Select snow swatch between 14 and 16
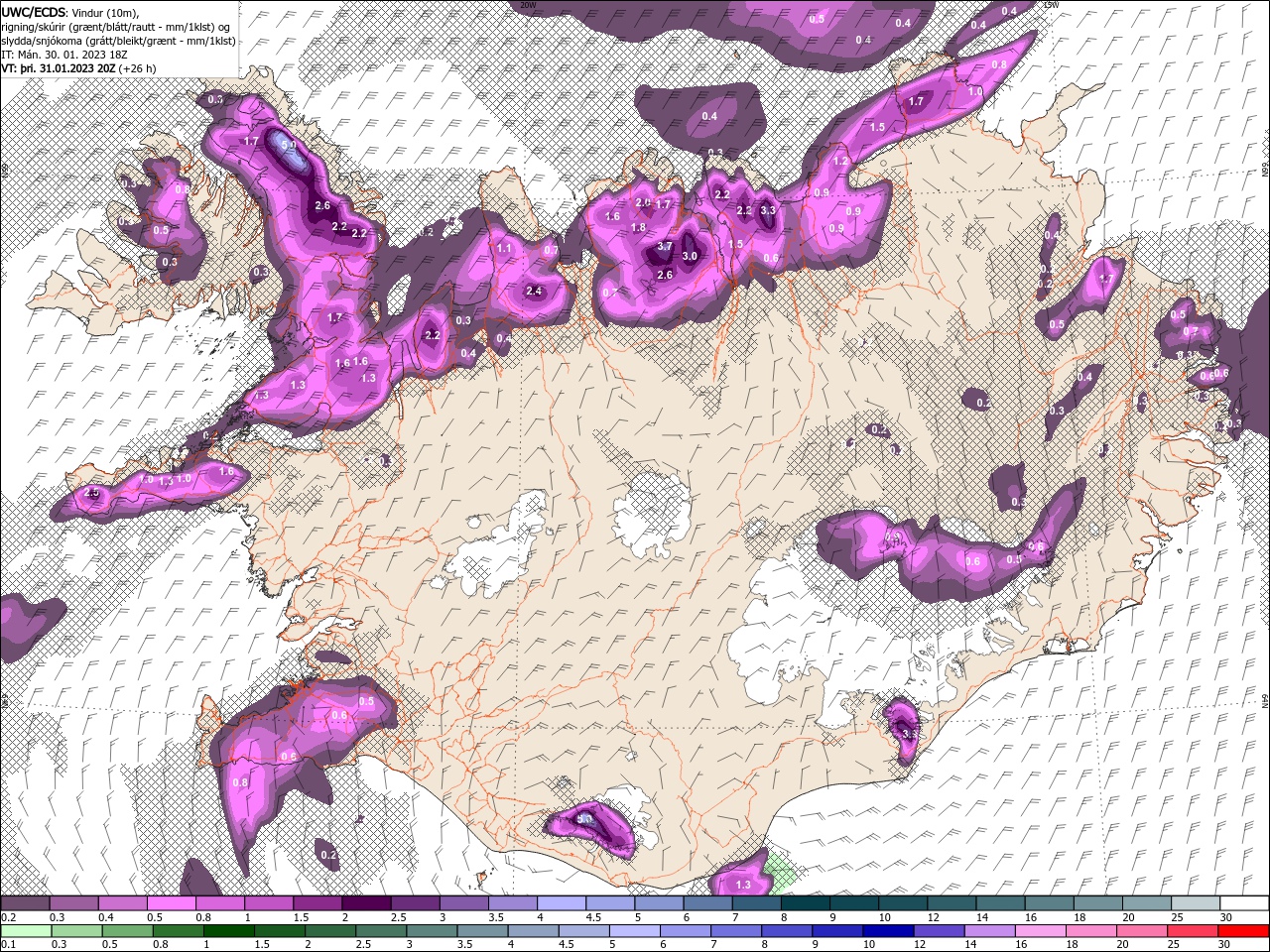This screenshot has height=952, width=1270. tap(1000, 903)
